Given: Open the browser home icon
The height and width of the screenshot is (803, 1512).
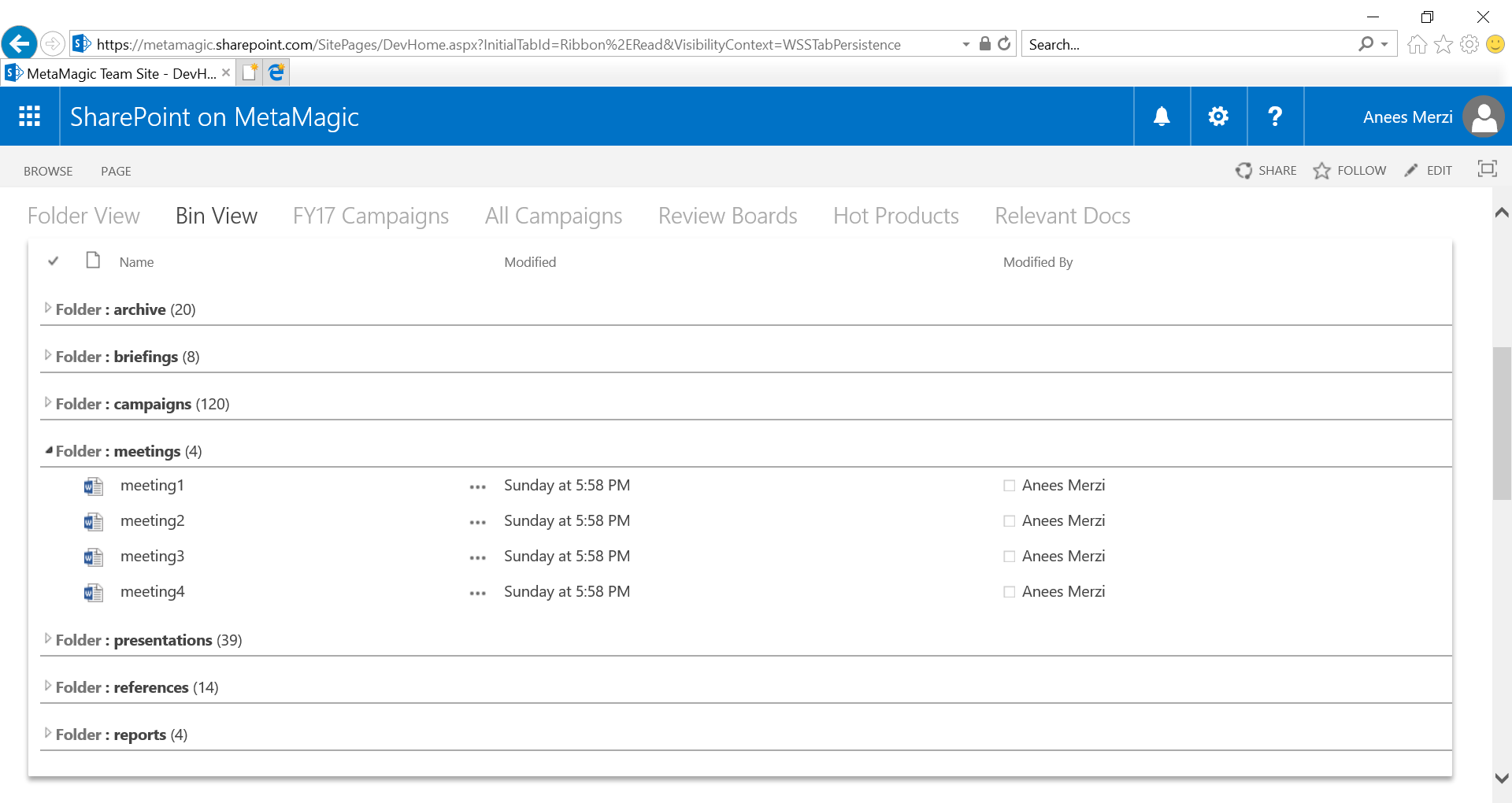Looking at the screenshot, I should coord(1417,44).
